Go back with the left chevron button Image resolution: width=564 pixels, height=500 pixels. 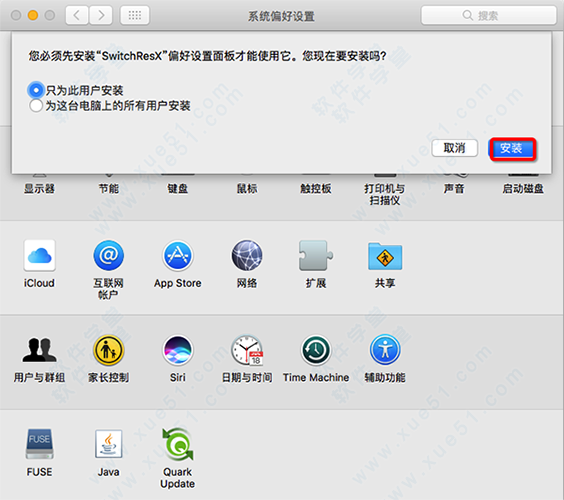point(77,15)
